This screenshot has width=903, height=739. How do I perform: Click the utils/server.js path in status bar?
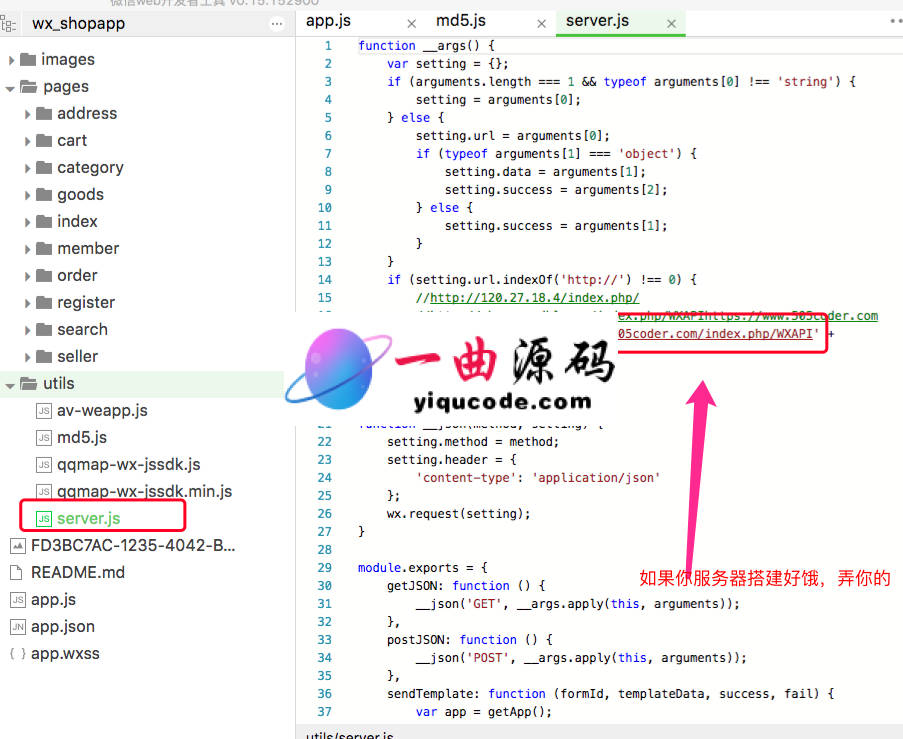350,735
